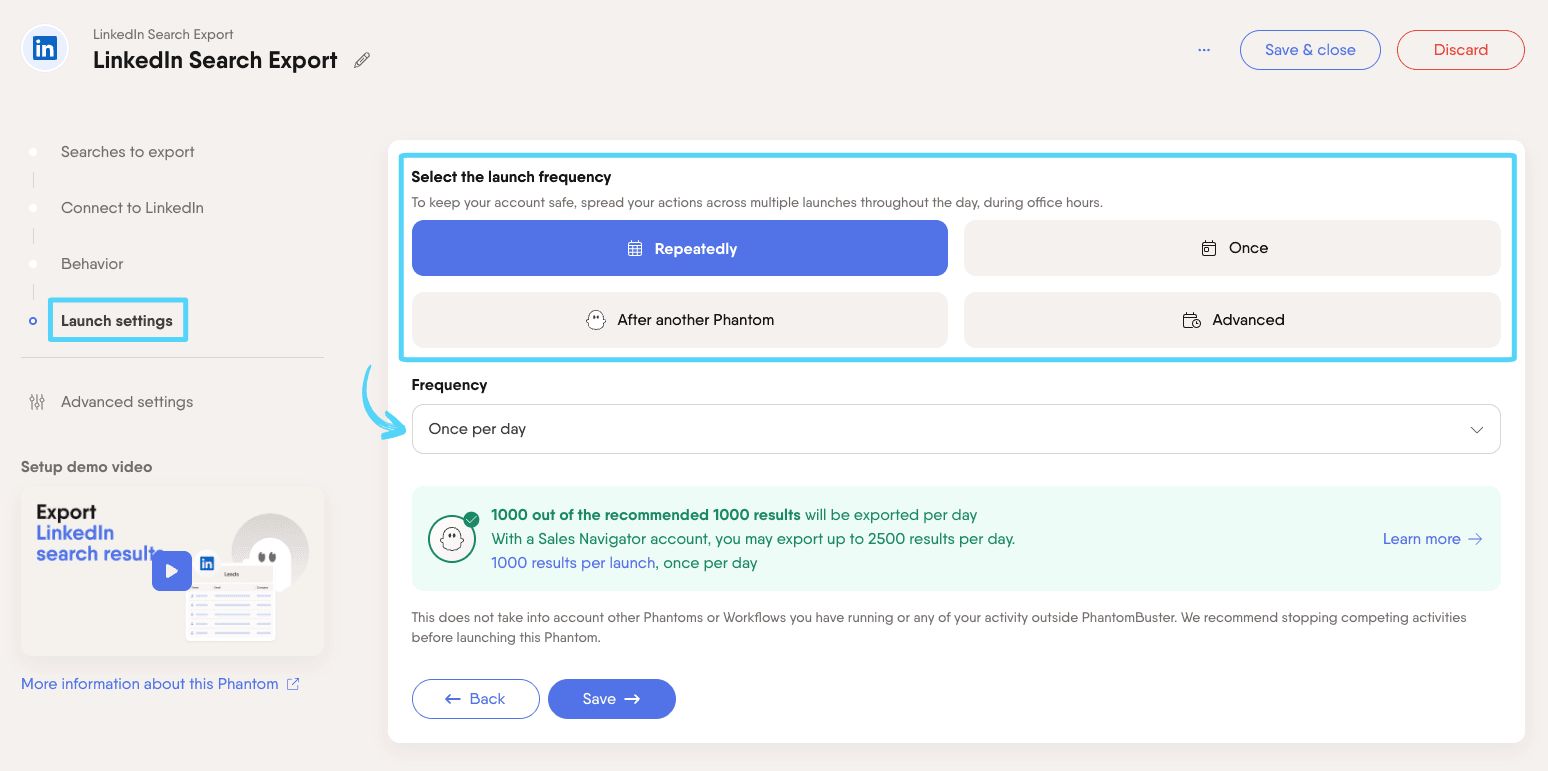Click the ghost icon in the results banner
The image size is (1548, 771).
[x=451, y=539]
